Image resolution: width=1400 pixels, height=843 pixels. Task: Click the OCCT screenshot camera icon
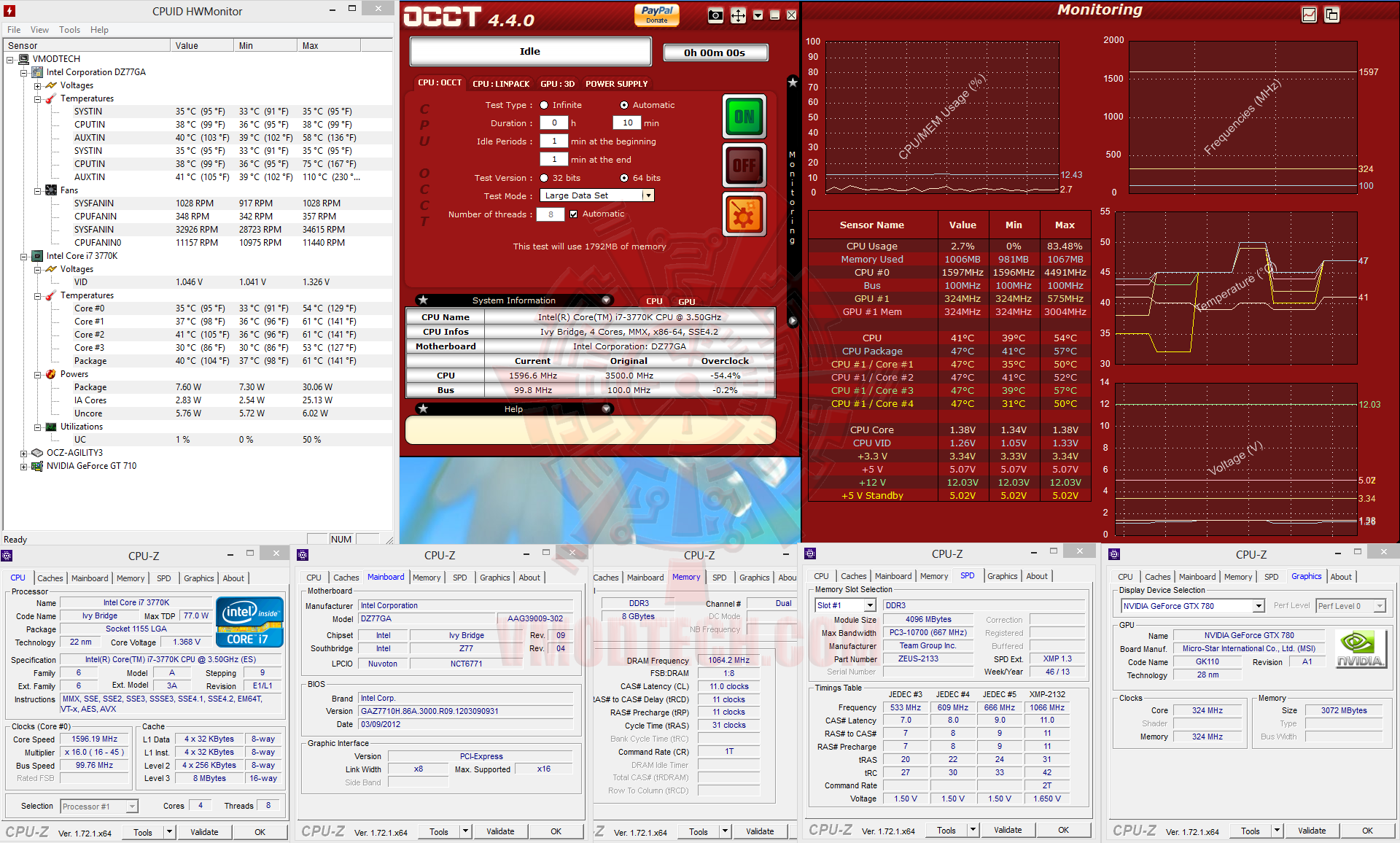click(x=715, y=15)
